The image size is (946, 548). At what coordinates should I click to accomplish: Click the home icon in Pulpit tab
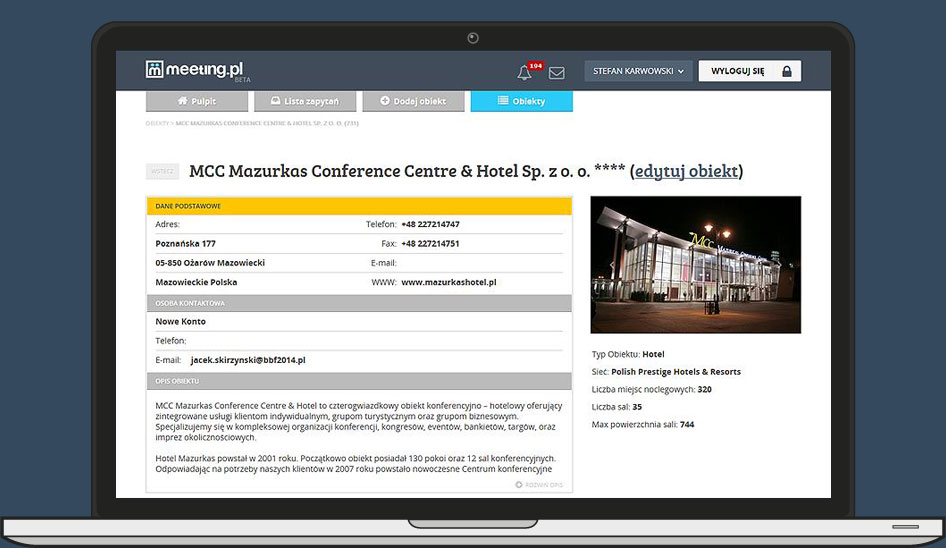pos(182,101)
